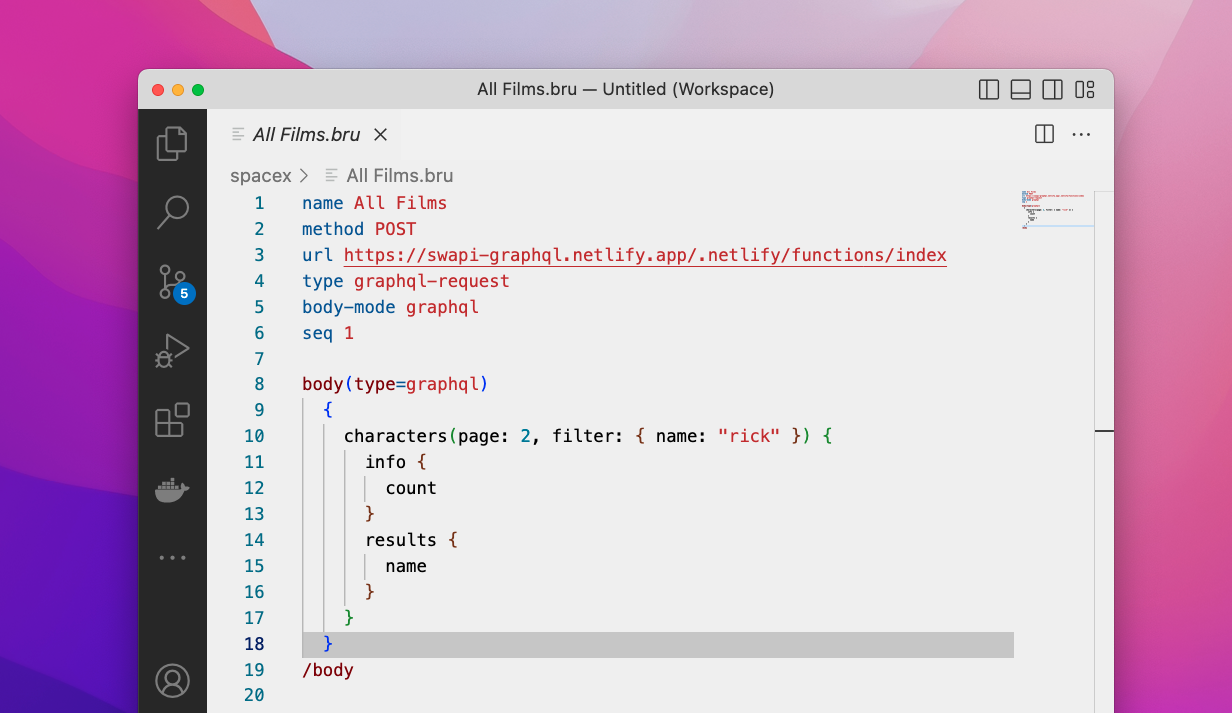This screenshot has height=713, width=1232.
Task: Click the 'body(type=graphql)' line
Action: click(395, 384)
